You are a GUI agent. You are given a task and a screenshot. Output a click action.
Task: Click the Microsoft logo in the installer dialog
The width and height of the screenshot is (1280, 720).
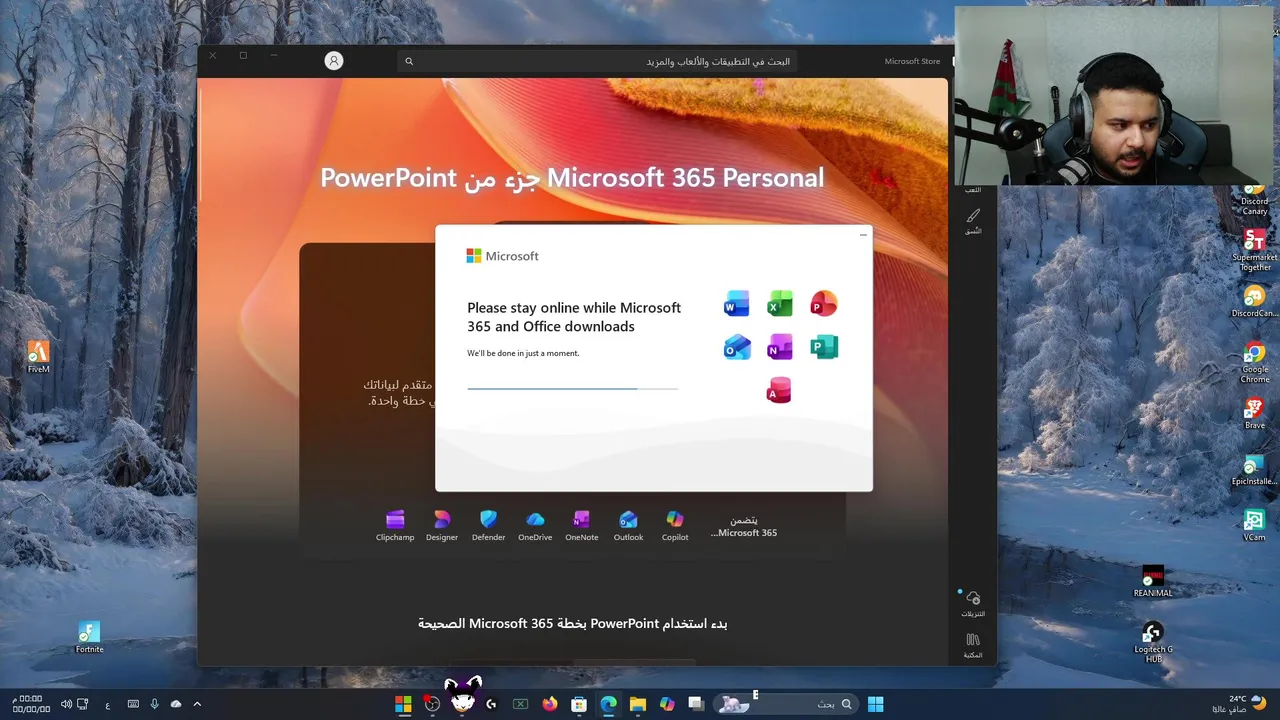point(502,256)
